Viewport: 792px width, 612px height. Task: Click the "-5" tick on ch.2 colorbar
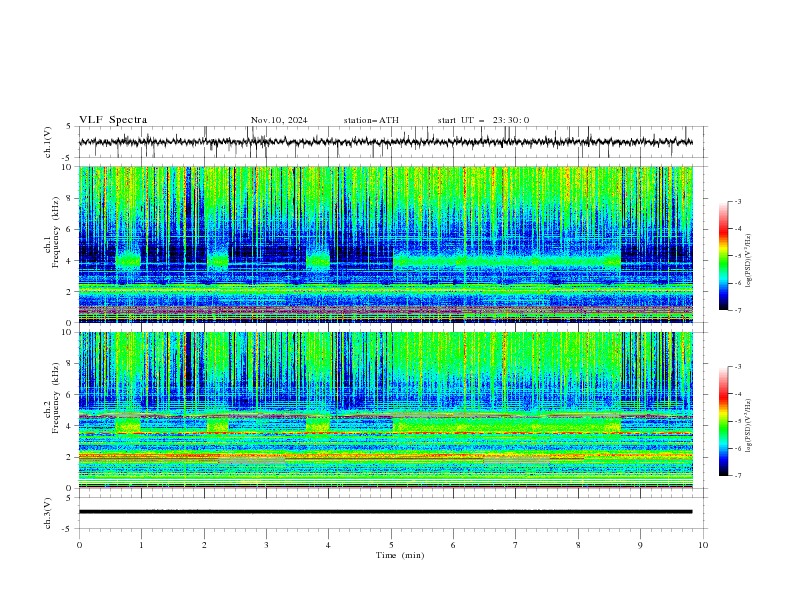pos(737,421)
